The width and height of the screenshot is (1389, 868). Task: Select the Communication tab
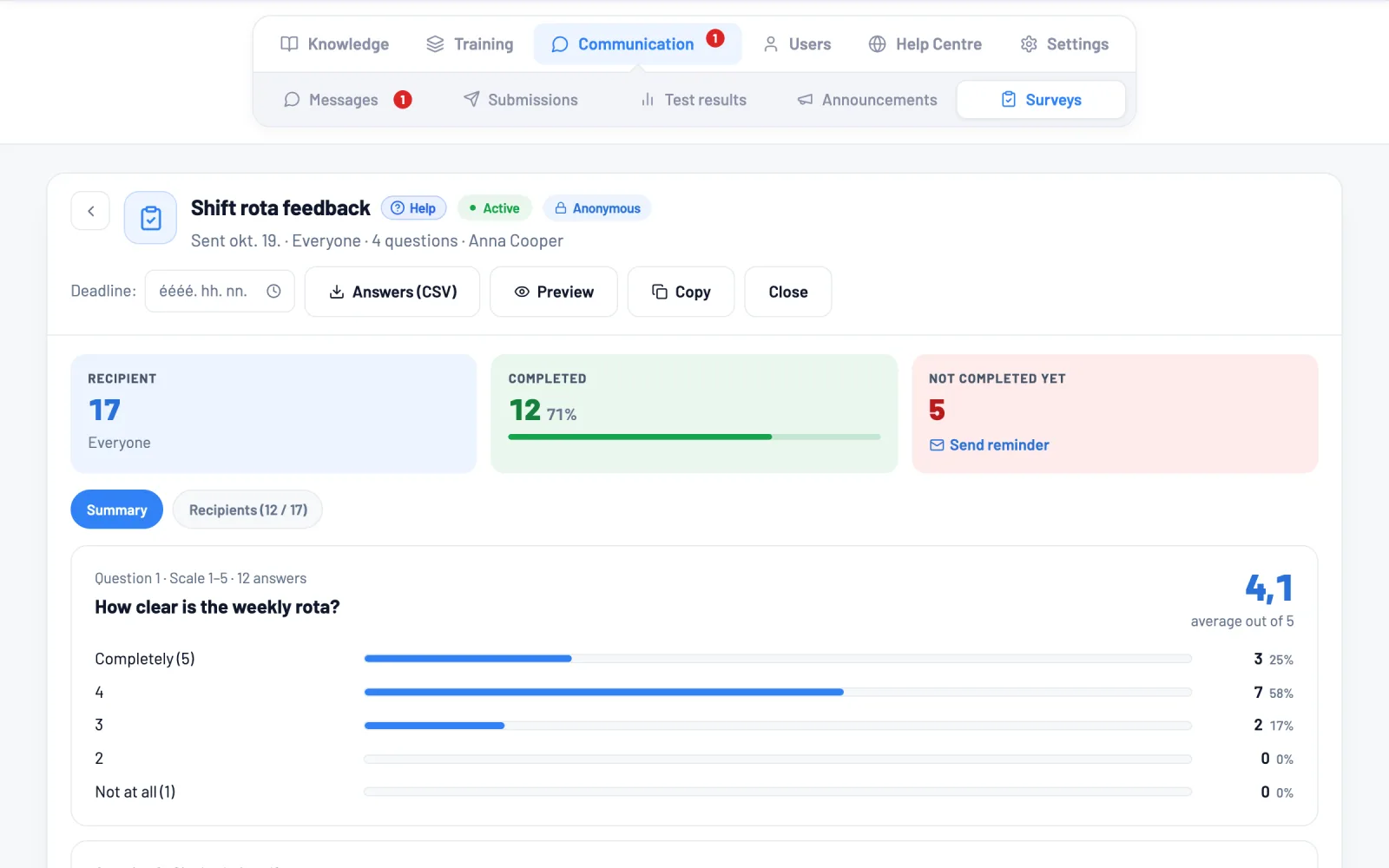point(637,44)
